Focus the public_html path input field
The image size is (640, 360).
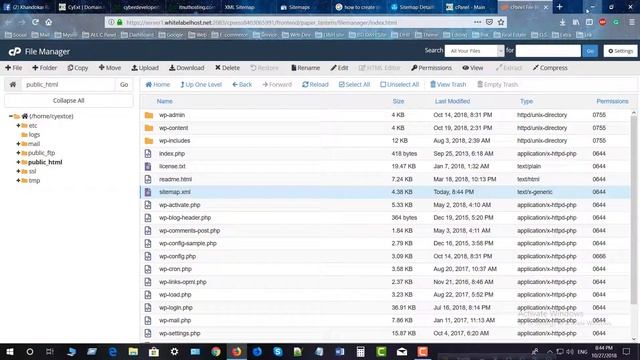click(x=68, y=84)
